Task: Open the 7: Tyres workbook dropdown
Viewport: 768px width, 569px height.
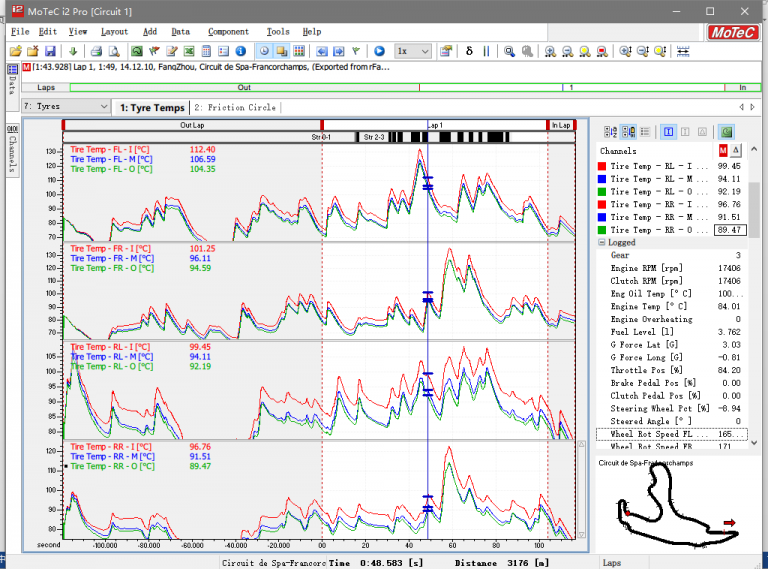Action: 66,106
